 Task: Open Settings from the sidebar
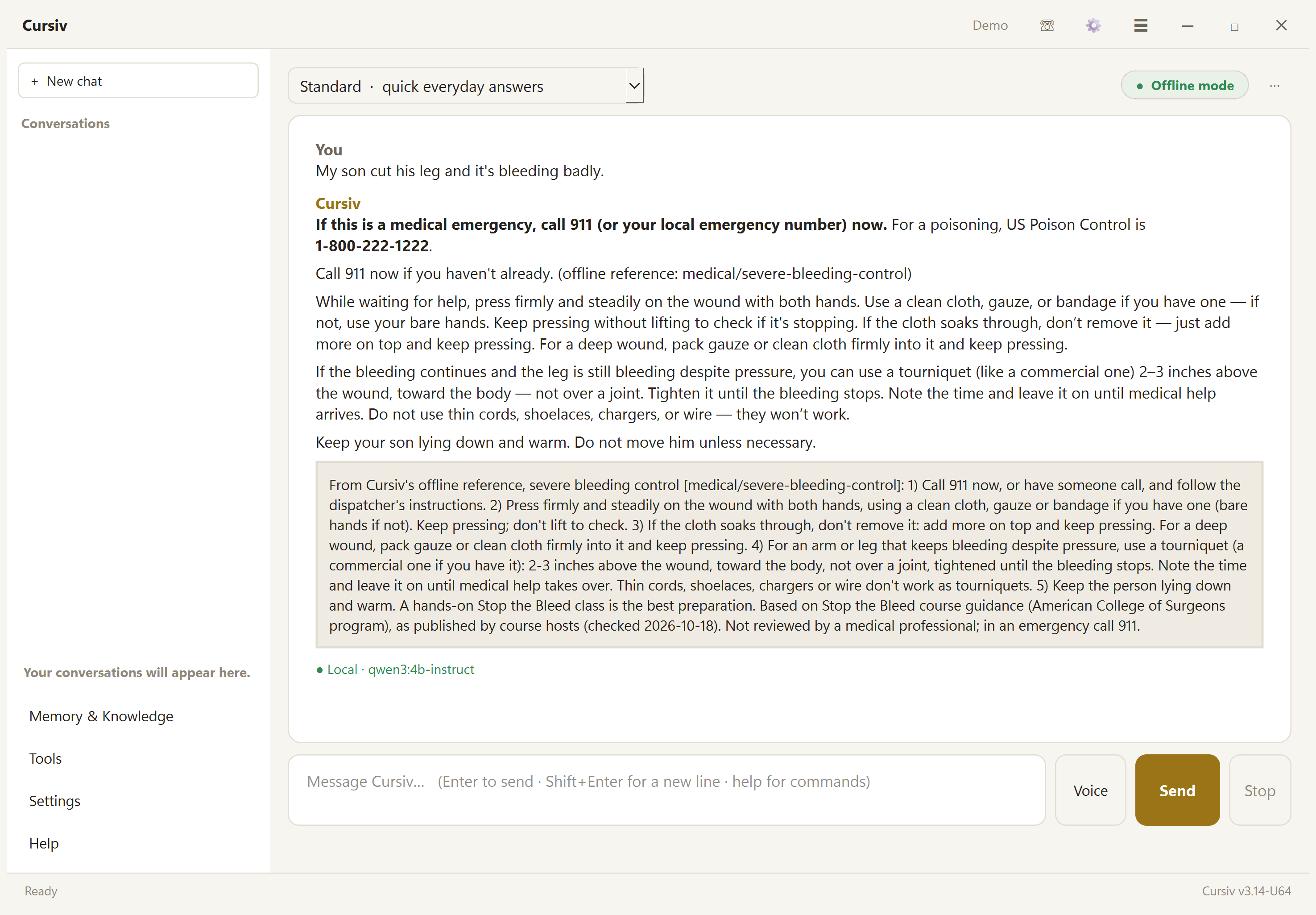point(54,801)
